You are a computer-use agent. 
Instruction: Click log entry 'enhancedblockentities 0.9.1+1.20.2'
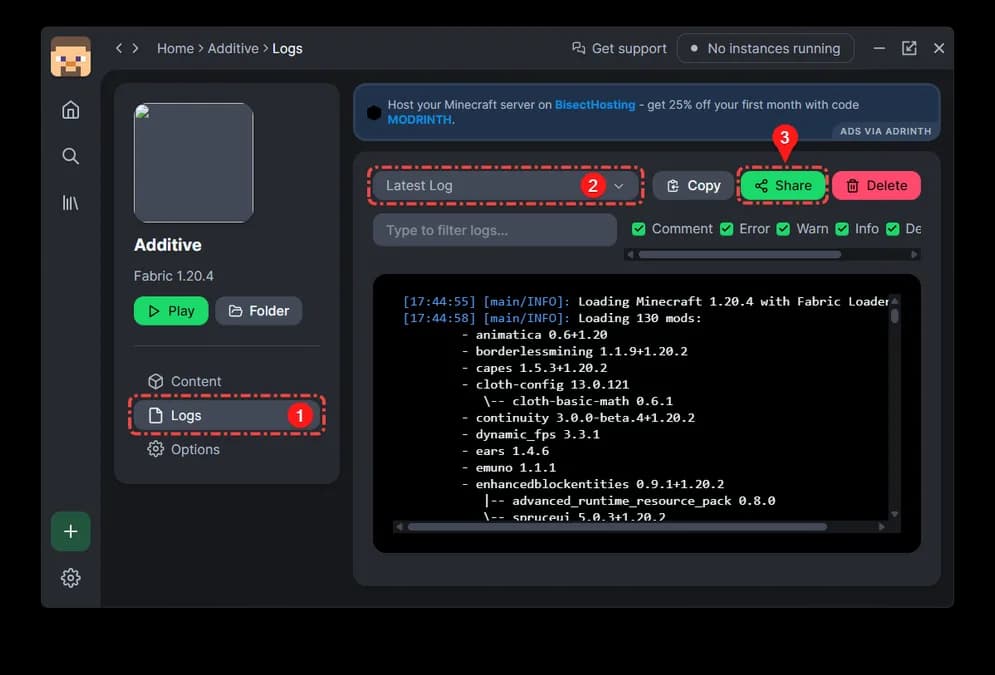pos(600,484)
